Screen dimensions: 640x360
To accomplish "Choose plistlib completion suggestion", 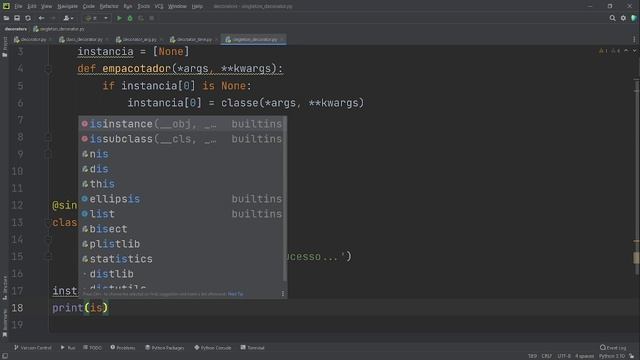I will pos(182,244).
